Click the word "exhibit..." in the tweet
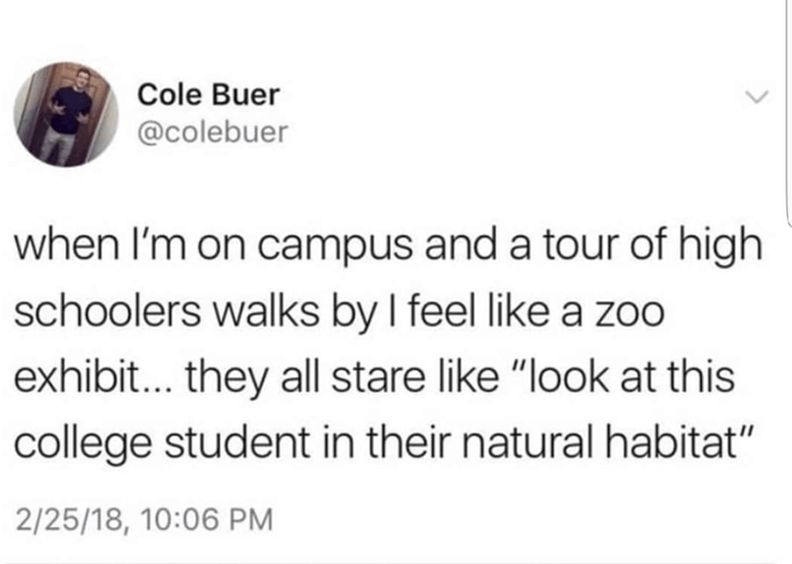 coord(94,377)
